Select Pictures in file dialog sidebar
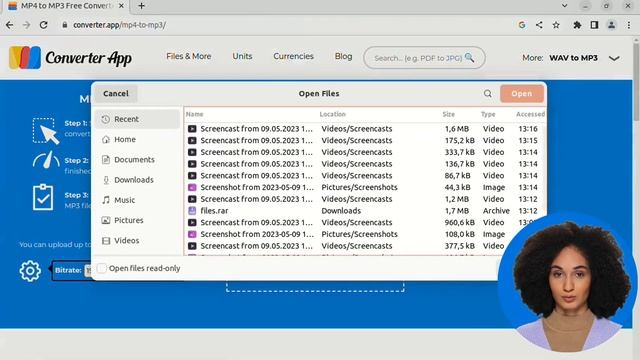The width and height of the screenshot is (640, 360). 137,220
